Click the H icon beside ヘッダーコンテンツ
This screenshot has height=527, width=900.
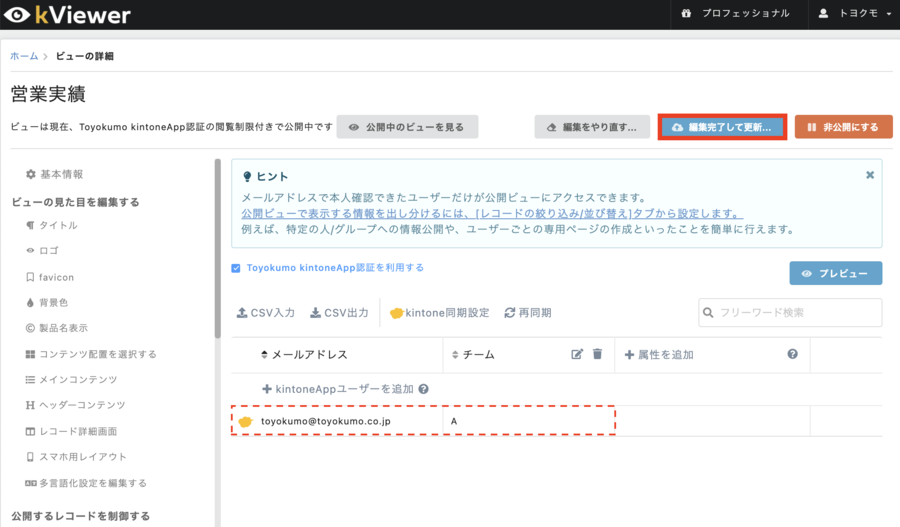coord(30,405)
